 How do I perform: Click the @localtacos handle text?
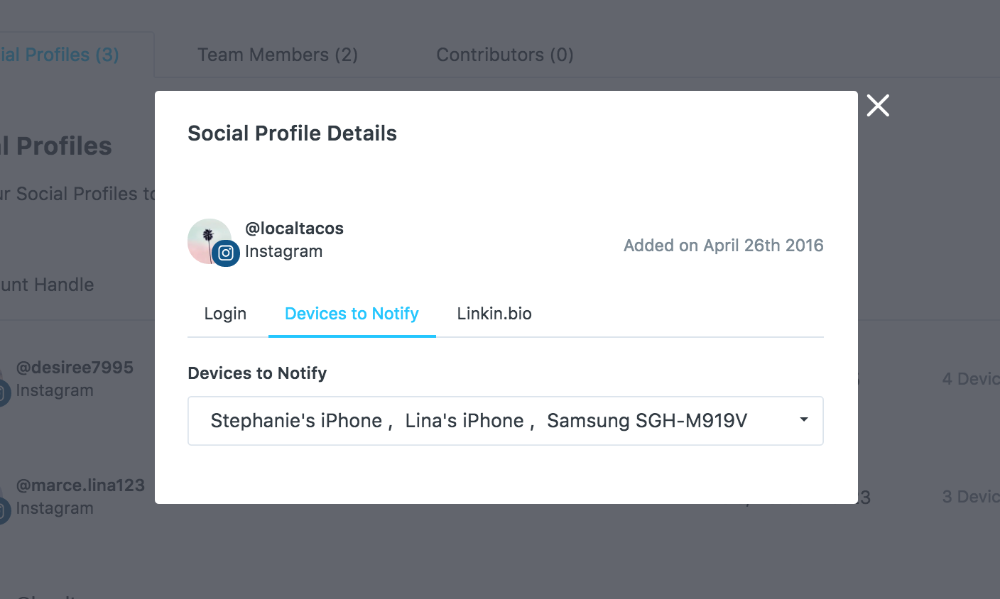(294, 228)
